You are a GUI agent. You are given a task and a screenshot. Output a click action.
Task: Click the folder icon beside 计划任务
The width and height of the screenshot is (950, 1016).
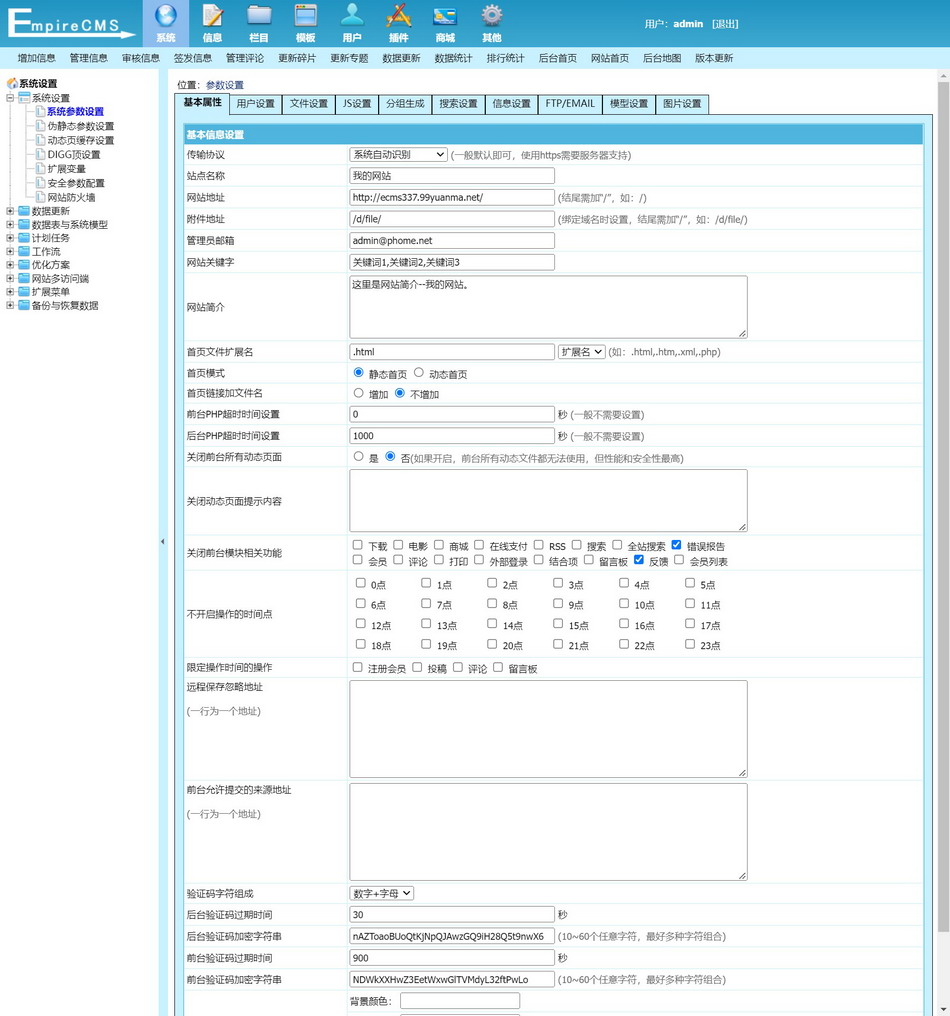click(24, 238)
